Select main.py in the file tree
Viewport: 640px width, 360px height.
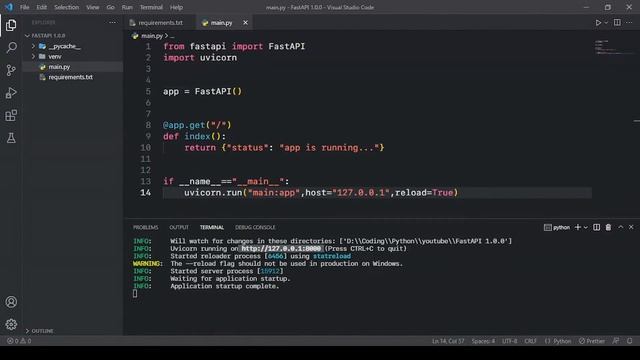[x=59, y=67]
